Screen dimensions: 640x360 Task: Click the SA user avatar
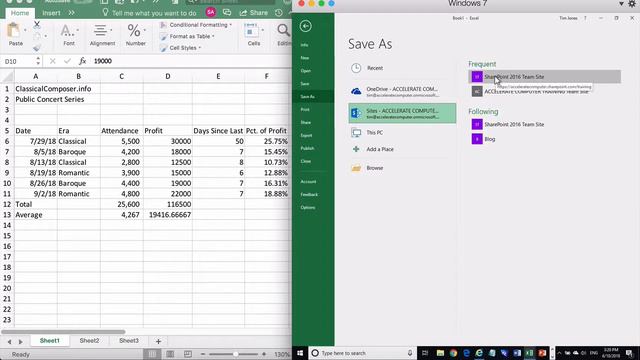(x=211, y=12)
